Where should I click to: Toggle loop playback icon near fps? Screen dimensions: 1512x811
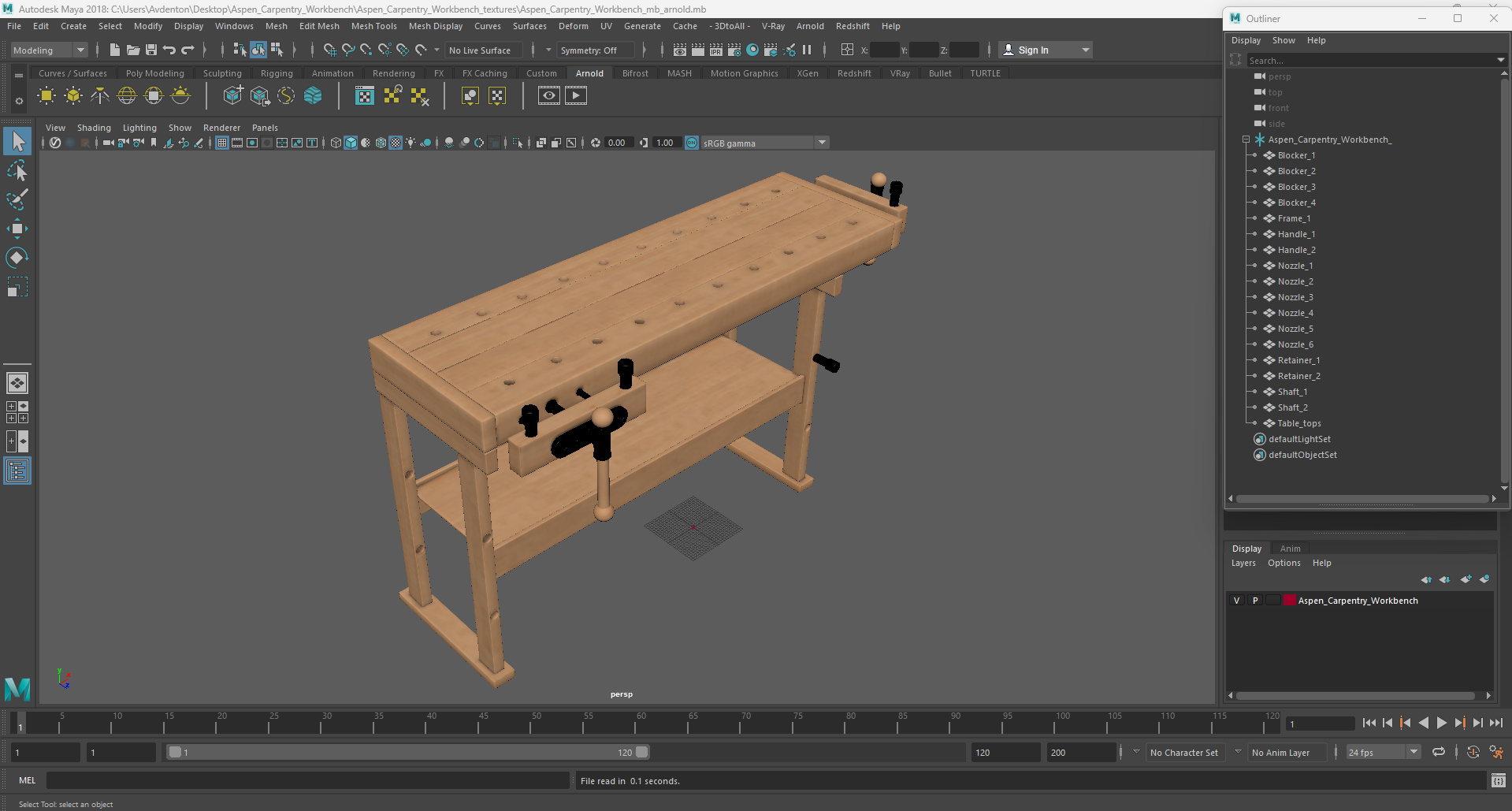pyautogui.click(x=1439, y=752)
